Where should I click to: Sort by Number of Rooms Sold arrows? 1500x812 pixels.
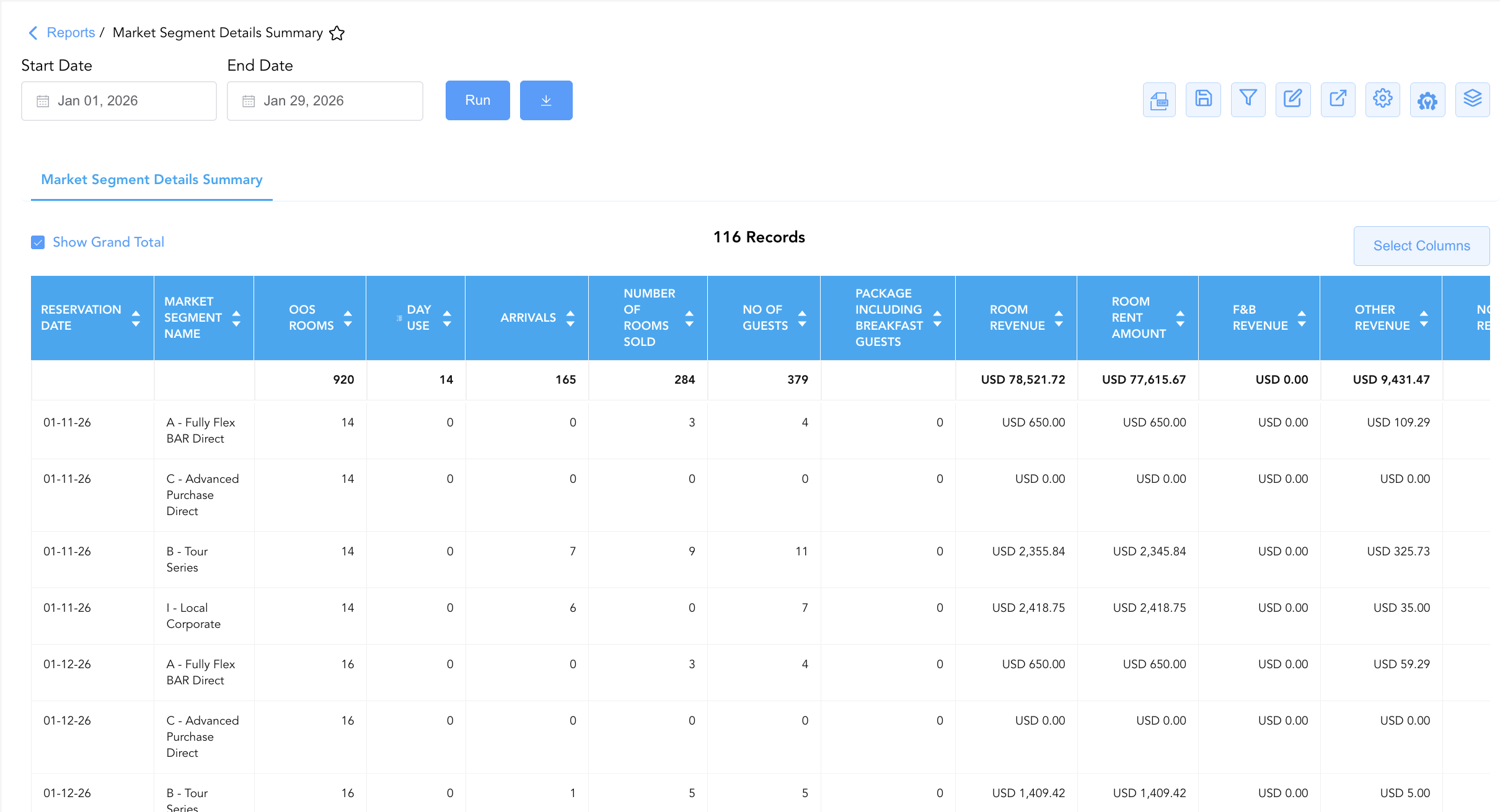[x=689, y=319]
